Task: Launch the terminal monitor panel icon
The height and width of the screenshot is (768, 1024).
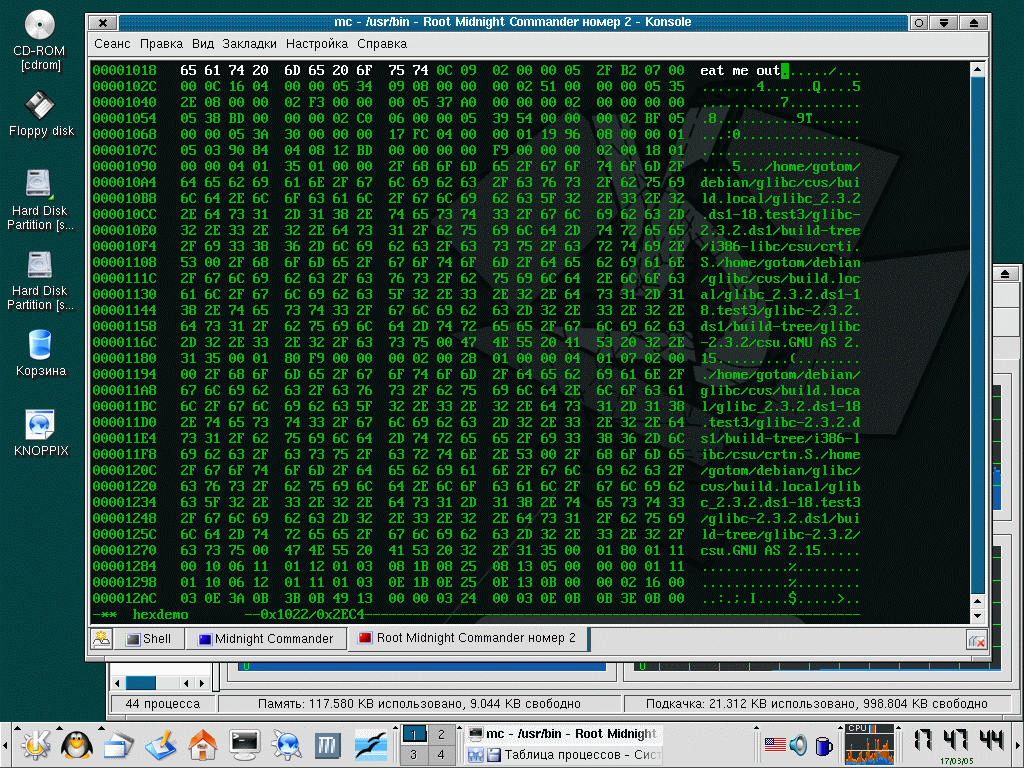Action: [x=244, y=745]
